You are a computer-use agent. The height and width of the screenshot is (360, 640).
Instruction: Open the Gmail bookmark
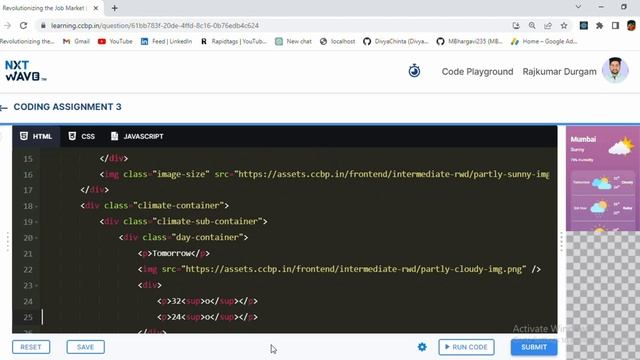click(x=76, y=41)
